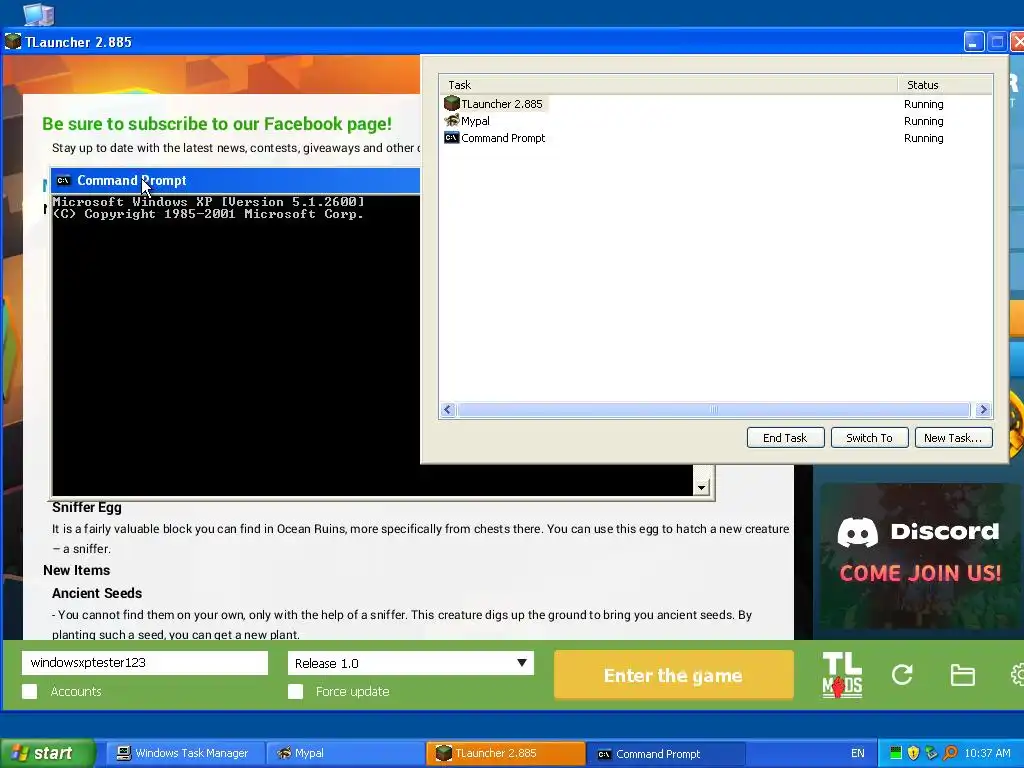The image size is (1024, 768).
Task: Switch to TLauncher 2.885 taskbar button
Action: click(505, 754)
